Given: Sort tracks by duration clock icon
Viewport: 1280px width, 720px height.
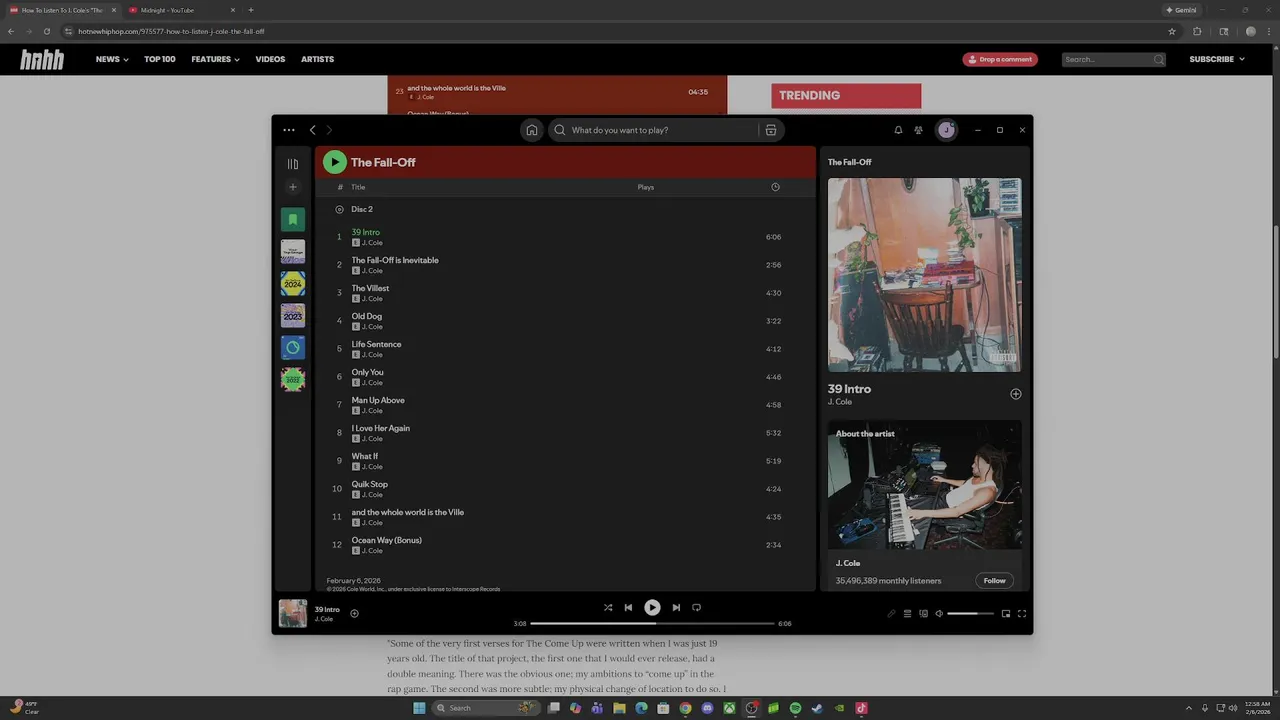Looking at the screenshot, I should tap(775, 187).
